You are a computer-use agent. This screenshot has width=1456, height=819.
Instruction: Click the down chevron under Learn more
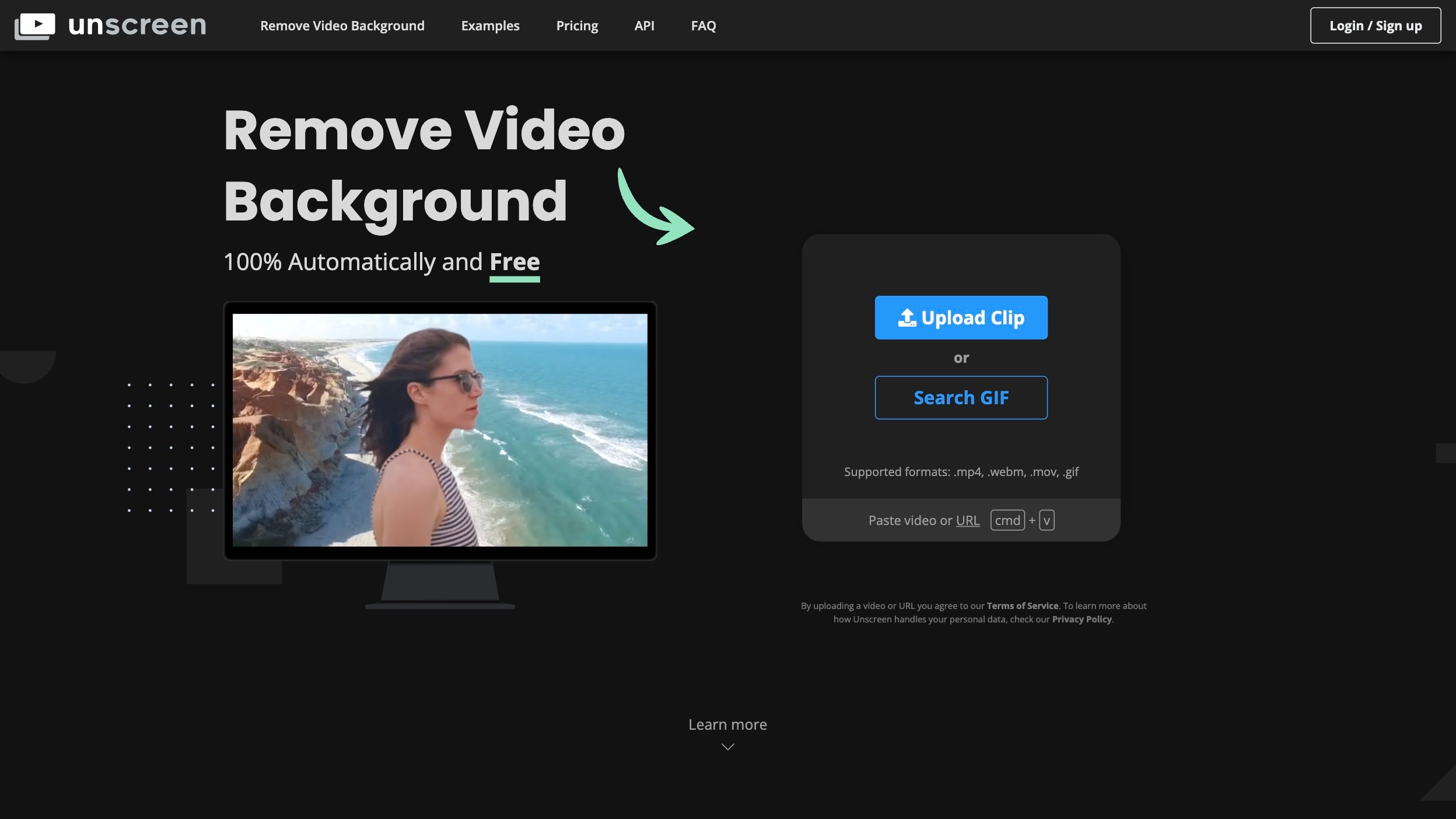coord(727,747)
